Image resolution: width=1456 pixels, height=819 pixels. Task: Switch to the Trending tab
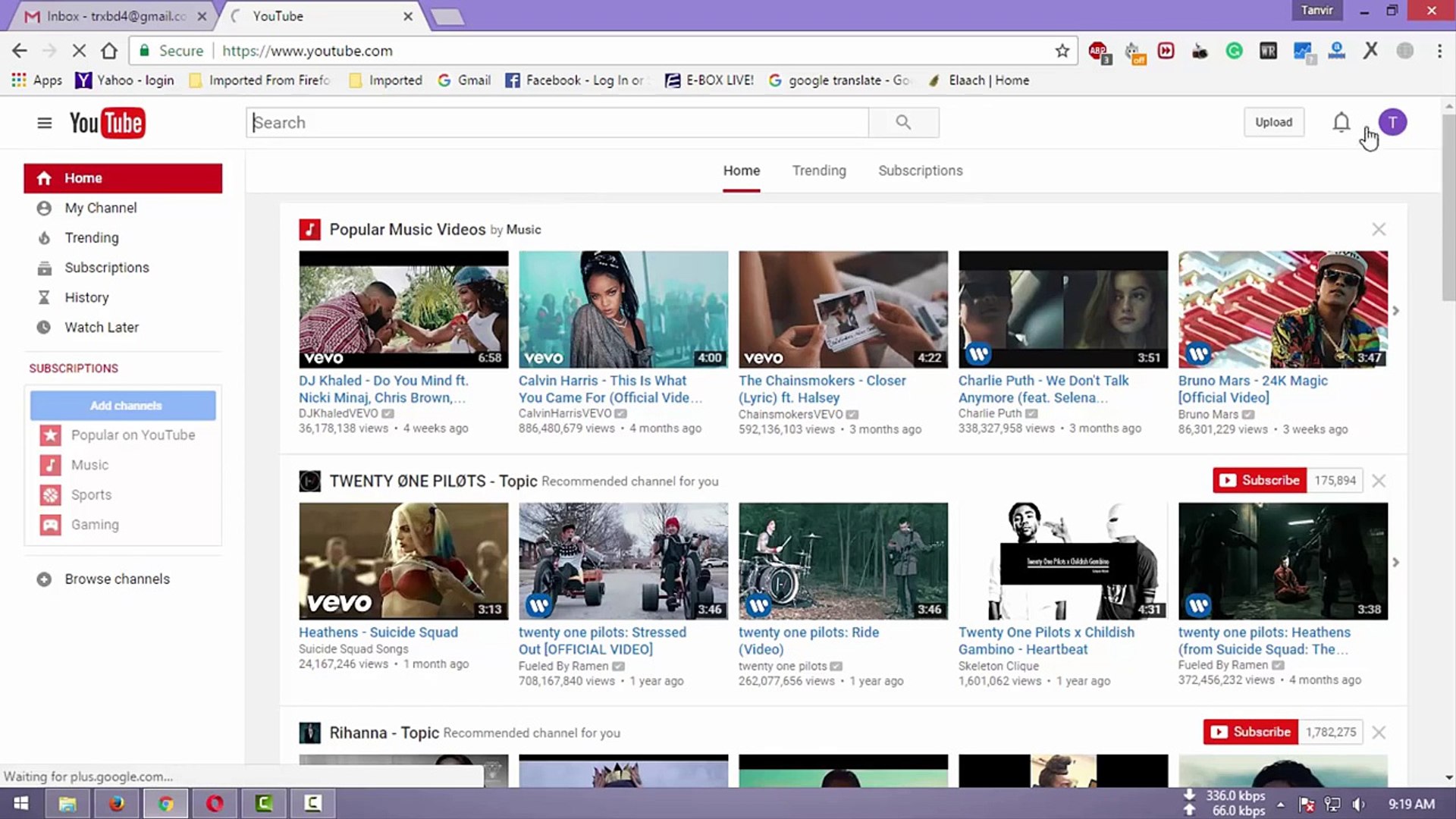click(819, 170)
